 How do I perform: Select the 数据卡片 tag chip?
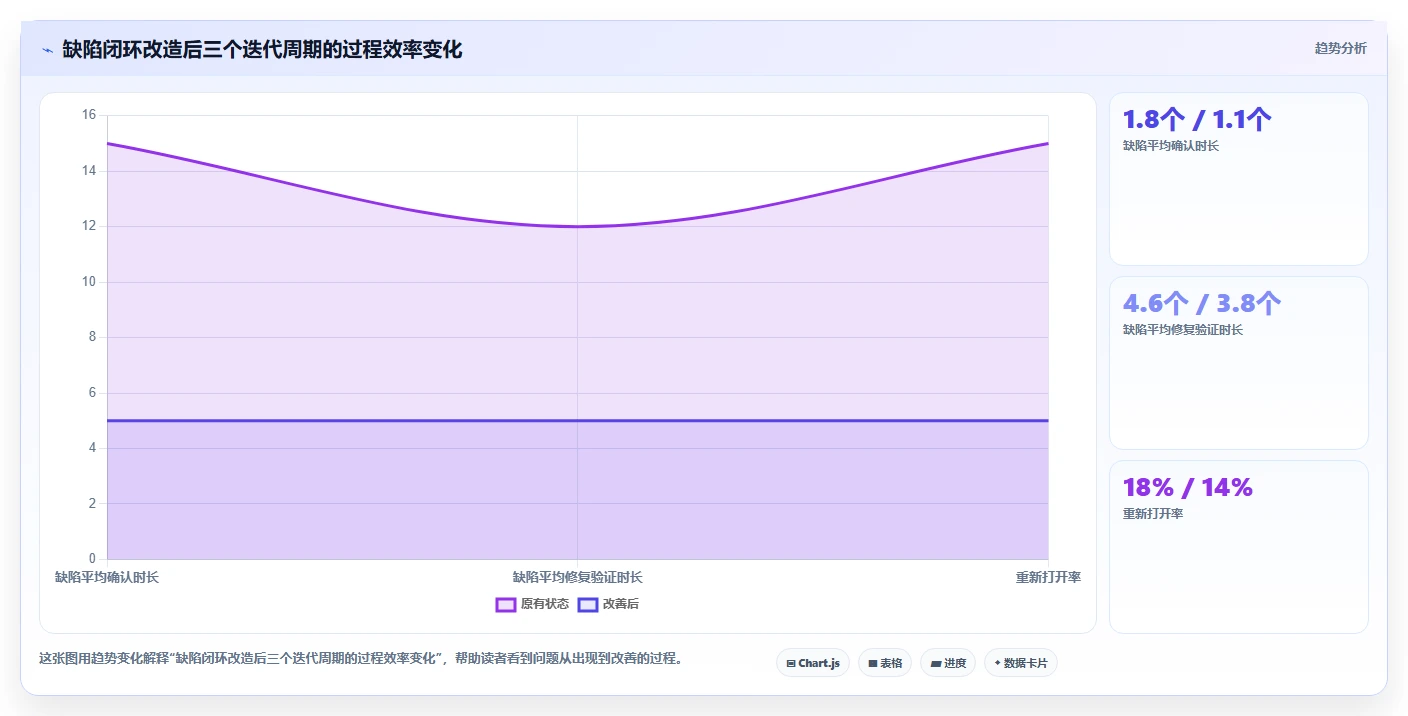click(x=1021, y=663)
